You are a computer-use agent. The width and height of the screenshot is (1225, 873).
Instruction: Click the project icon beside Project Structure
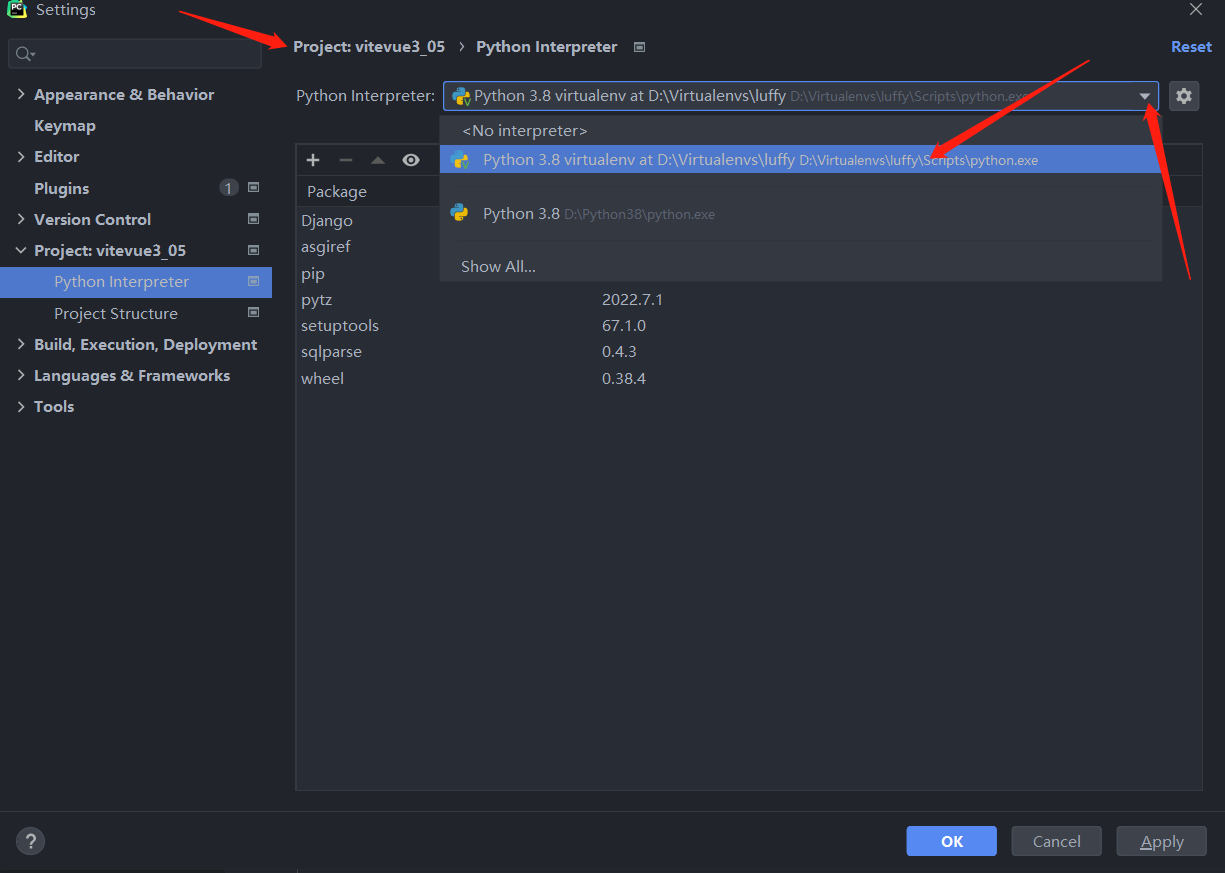pyautogui.click(x=253, y=313)
